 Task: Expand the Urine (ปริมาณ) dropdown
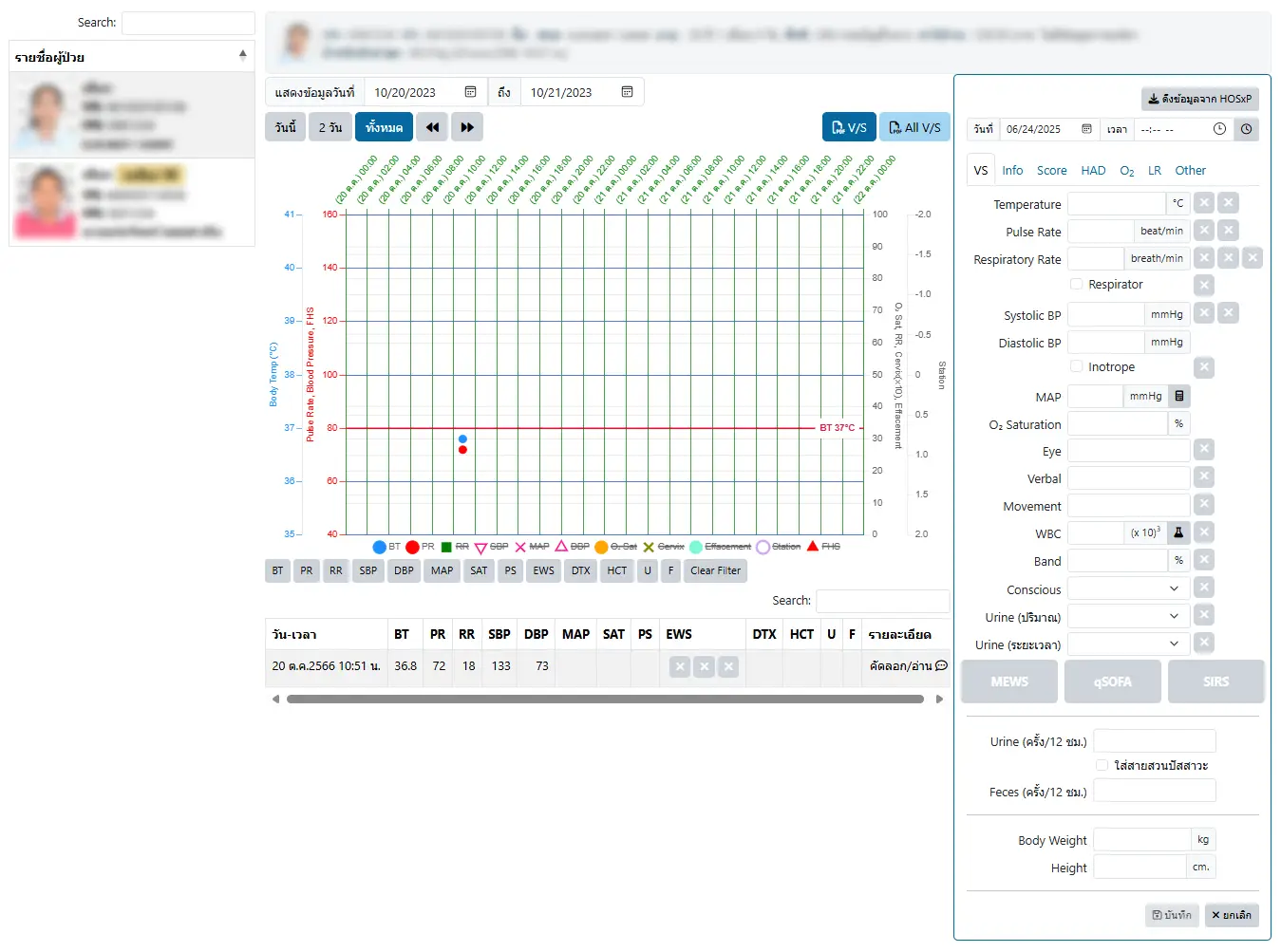(x=1129, y=616)
